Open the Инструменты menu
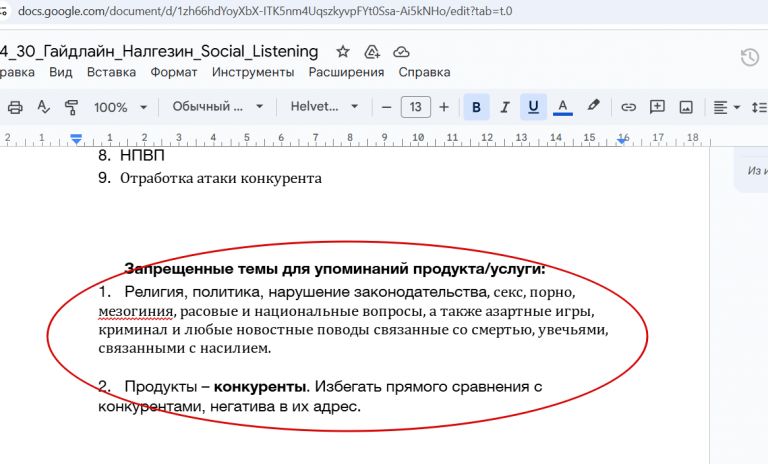Viewport: 768px width, 464px height. [x=253, y=73]
